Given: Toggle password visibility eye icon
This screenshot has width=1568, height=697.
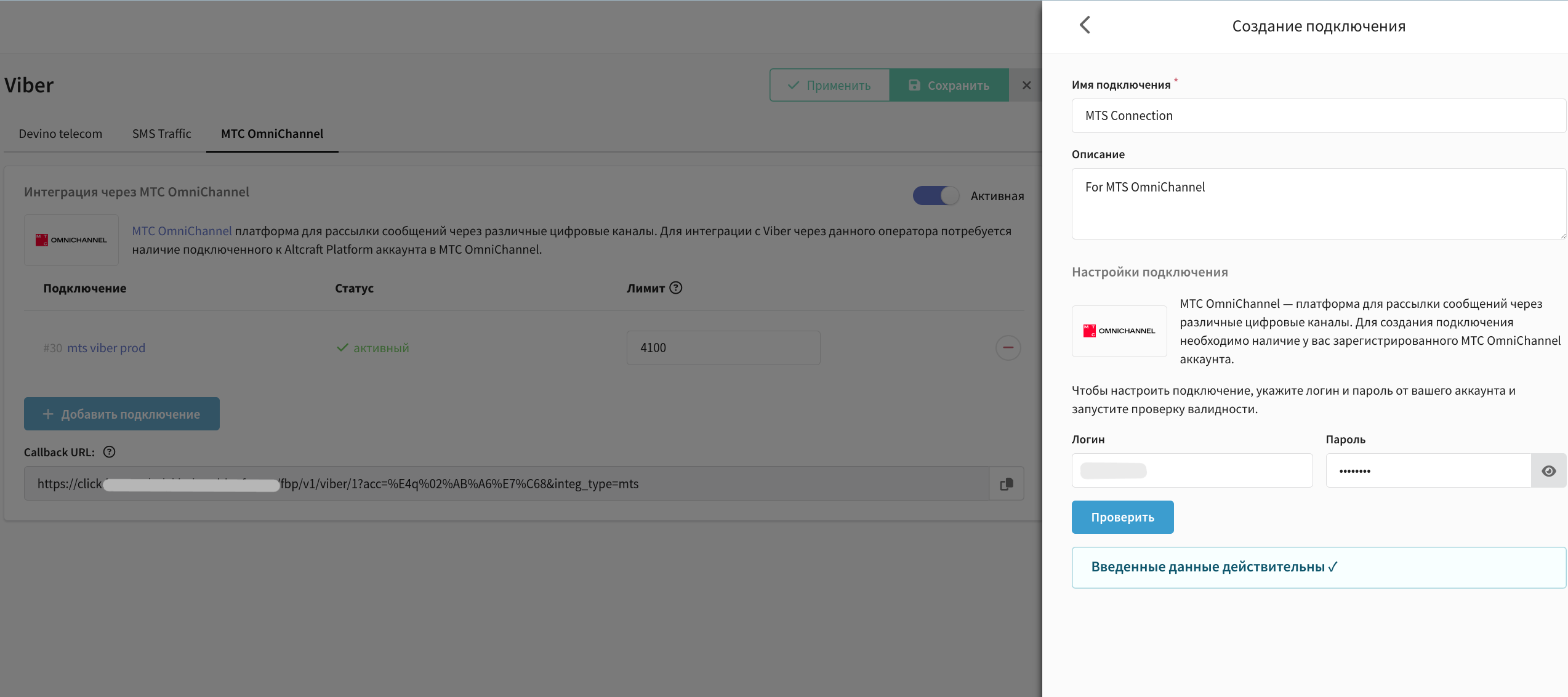Looking at the screenshot, I should point(1549,471).
